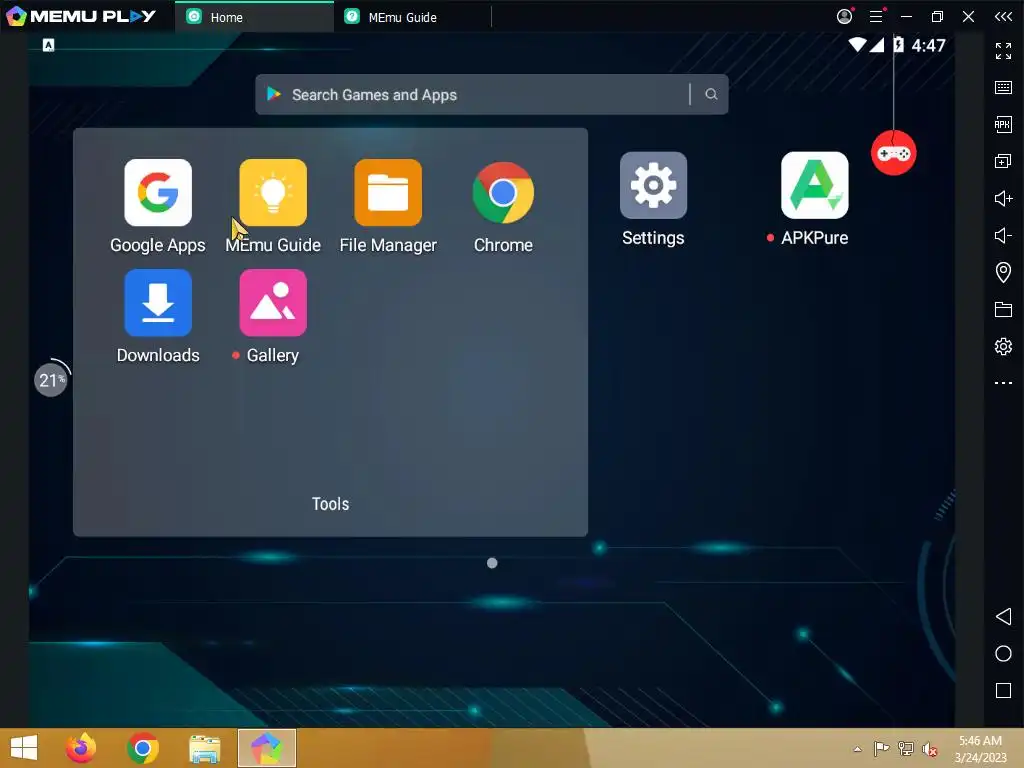Decrease the emulator volume
The height and width of the screenshot is (768, 1024).
click(1003, 235)
